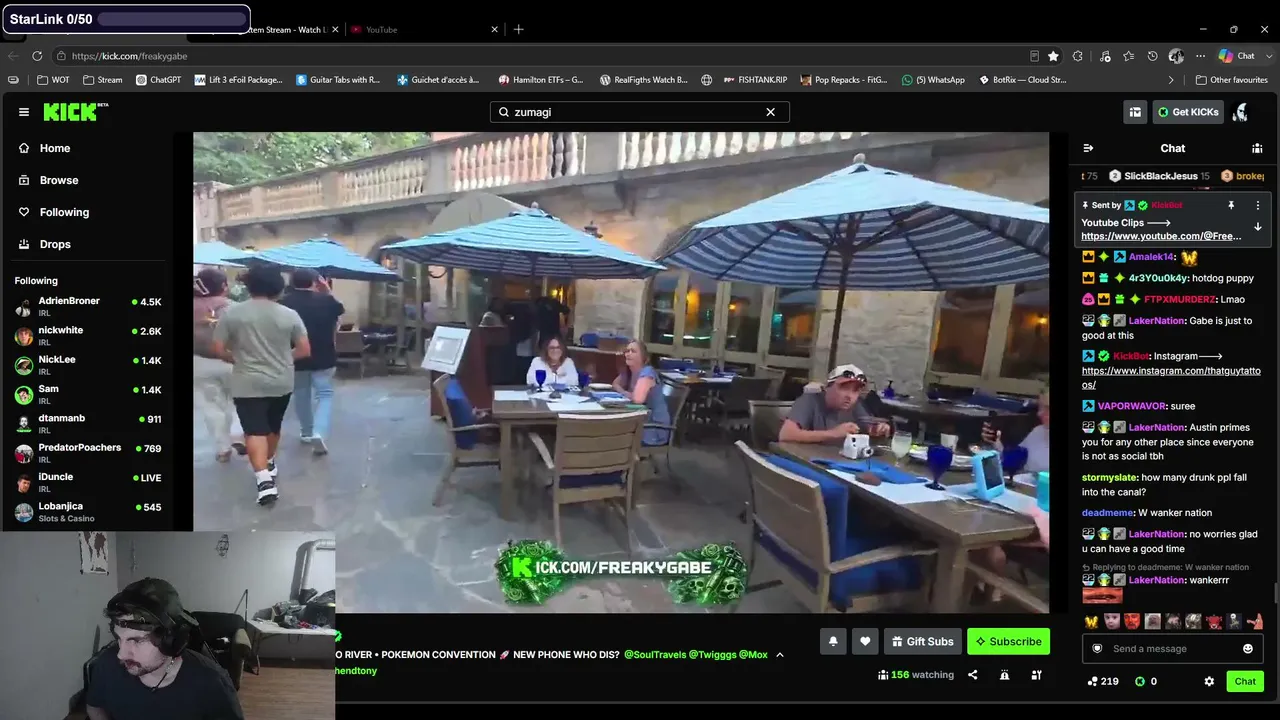Image resolution: width=1280 pixels, height=720 pixels.
Task: Open the Stream bookmarks folder
Action: tap(102, 80)
